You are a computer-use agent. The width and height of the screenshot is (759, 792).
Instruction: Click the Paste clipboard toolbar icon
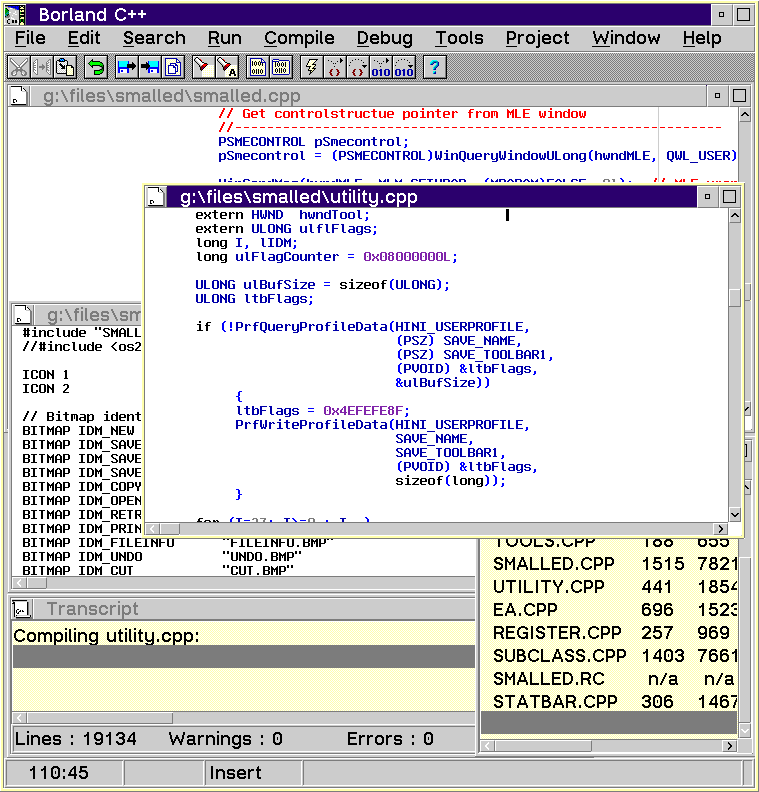point(65,67)
